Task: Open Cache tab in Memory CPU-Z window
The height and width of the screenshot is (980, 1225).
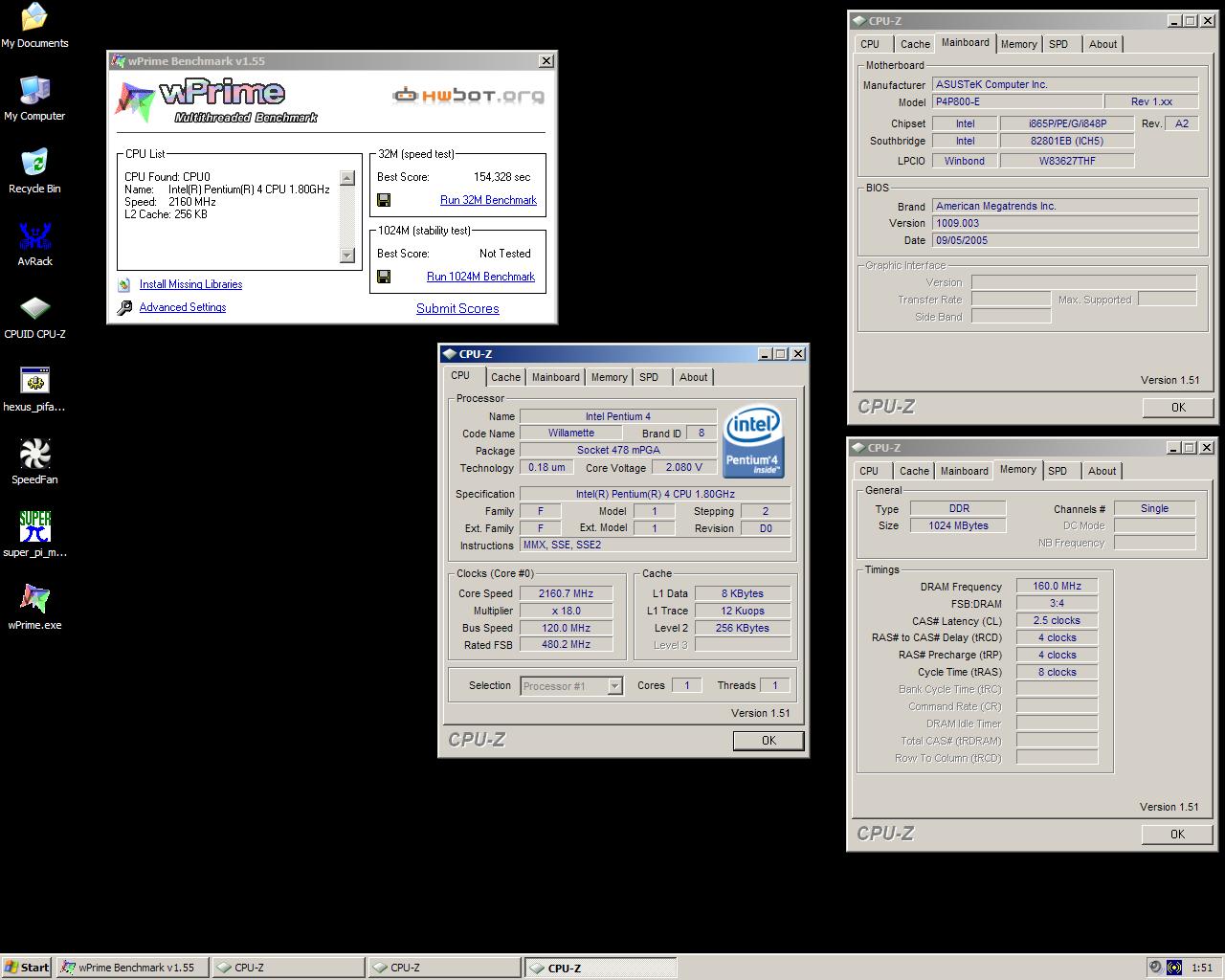Action: (x=914, y=471)
